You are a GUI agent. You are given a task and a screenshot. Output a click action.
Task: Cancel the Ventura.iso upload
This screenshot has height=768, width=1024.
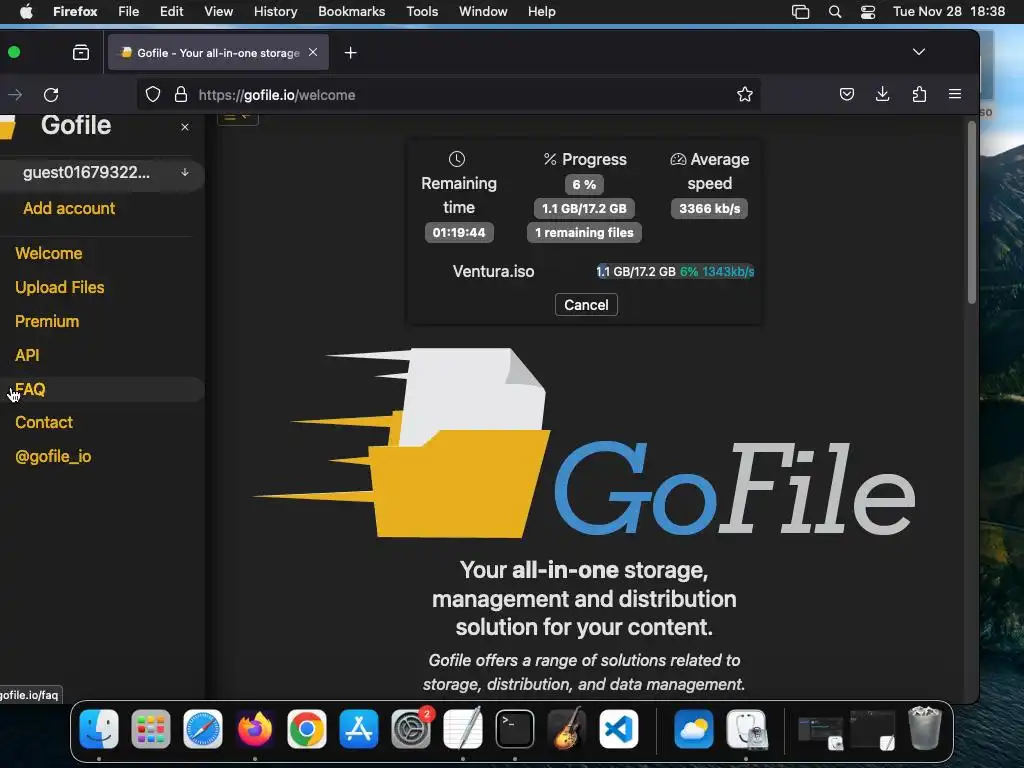(586, 305)
